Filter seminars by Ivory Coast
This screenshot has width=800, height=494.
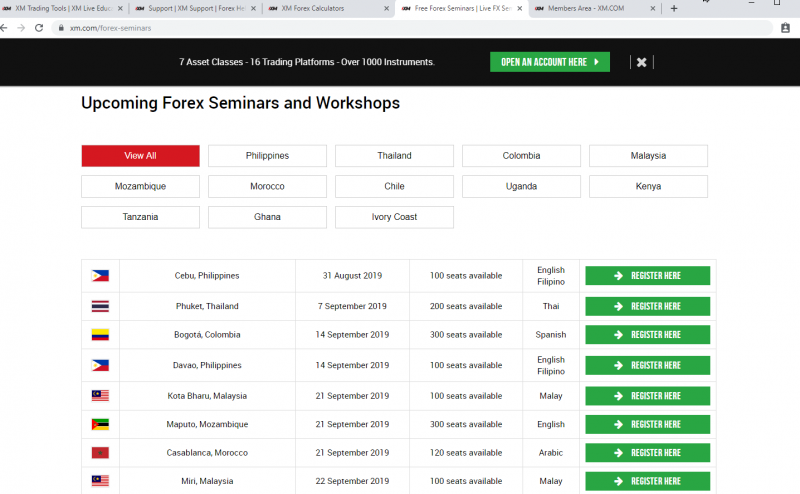(394, 217)
